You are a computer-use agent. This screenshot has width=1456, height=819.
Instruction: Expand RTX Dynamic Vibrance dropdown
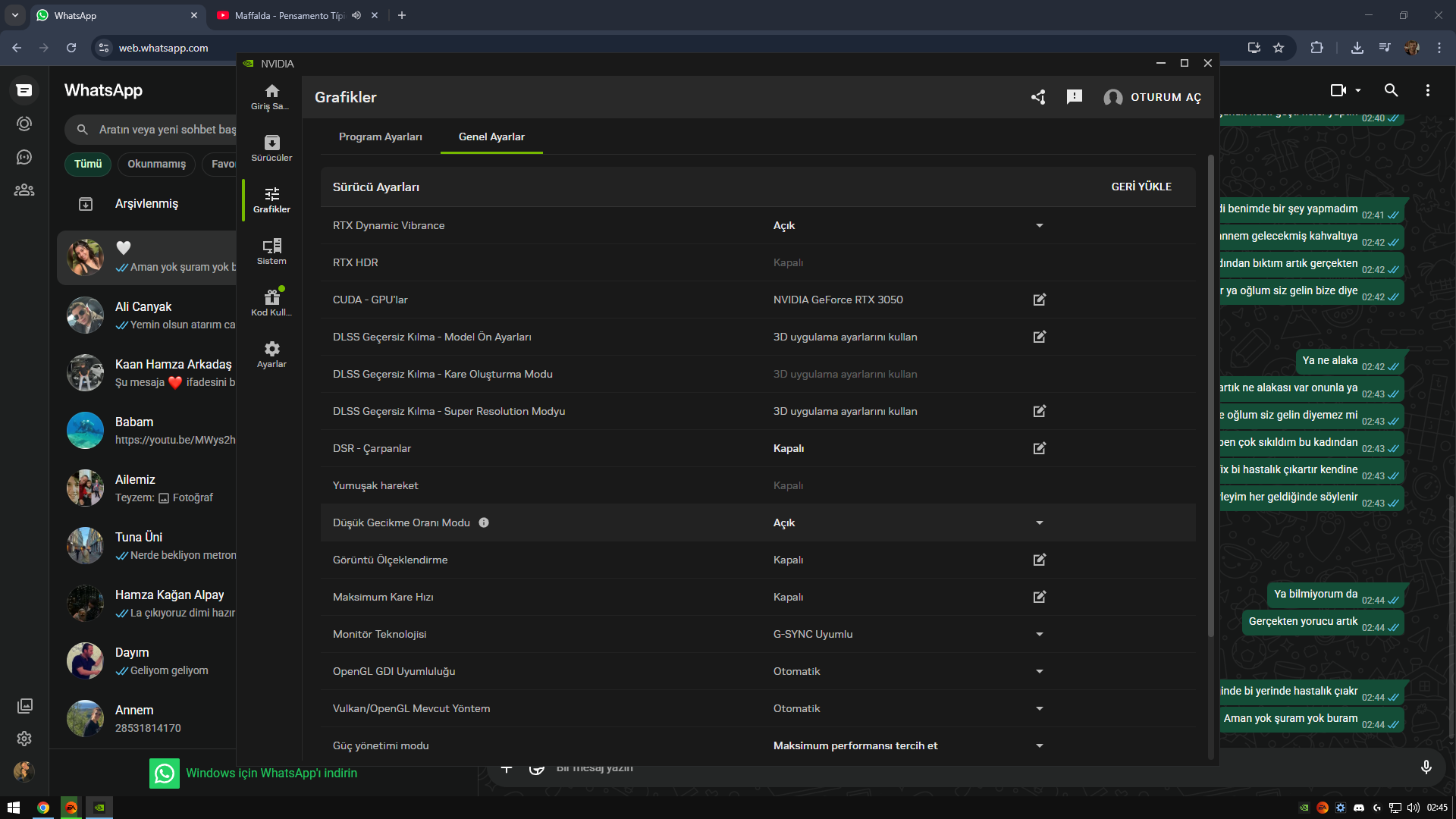[x=1040, y=225]
